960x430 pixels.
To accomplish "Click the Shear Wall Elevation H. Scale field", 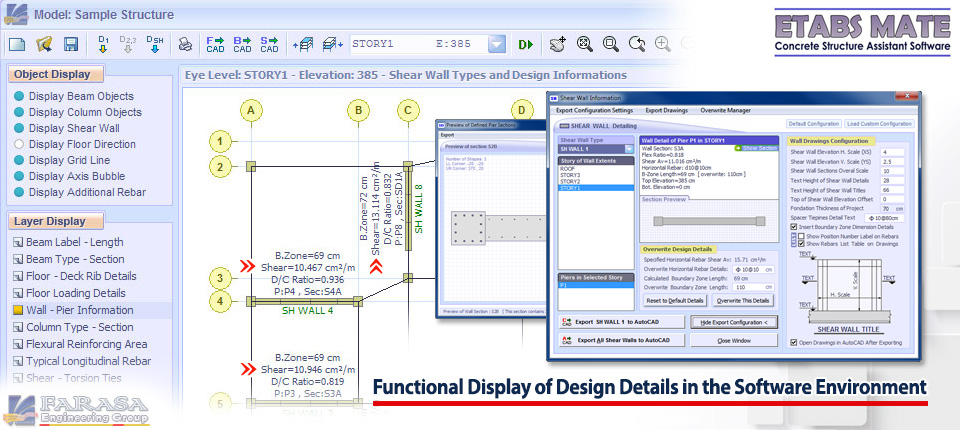I will point(892,152).
